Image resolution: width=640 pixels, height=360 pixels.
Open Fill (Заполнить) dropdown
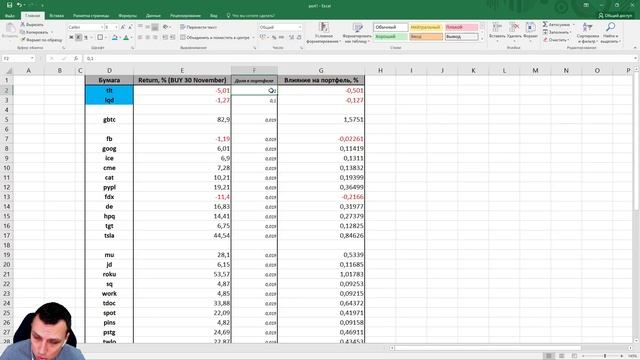click(x=556, y=32)
